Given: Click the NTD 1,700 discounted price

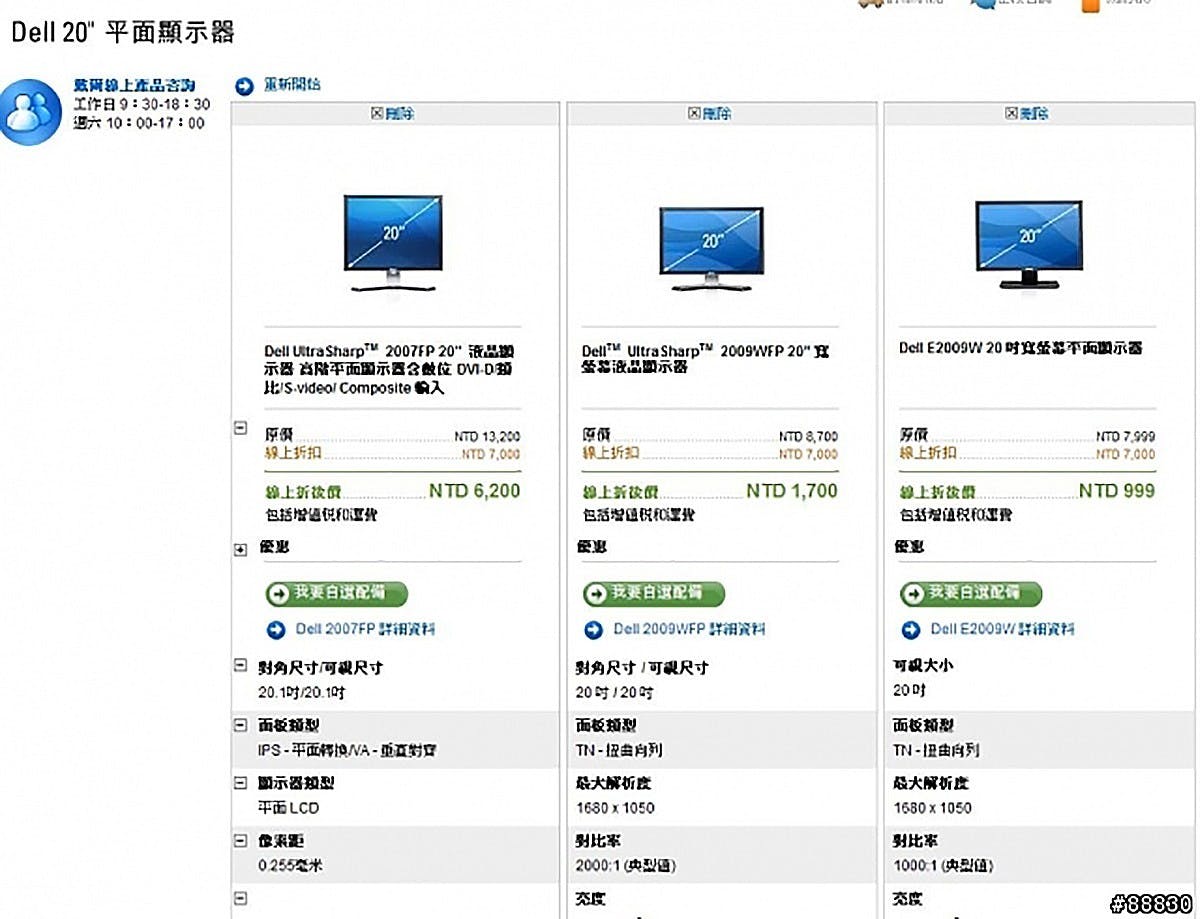Looking at the screenshot, I should [792, 491].
